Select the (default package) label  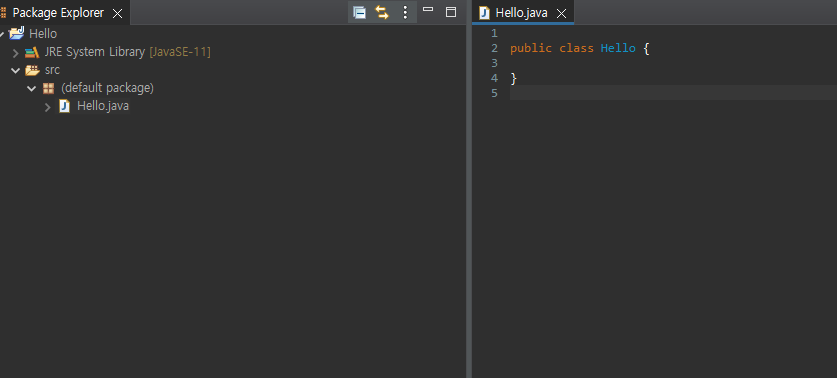(x=107, y=88)
